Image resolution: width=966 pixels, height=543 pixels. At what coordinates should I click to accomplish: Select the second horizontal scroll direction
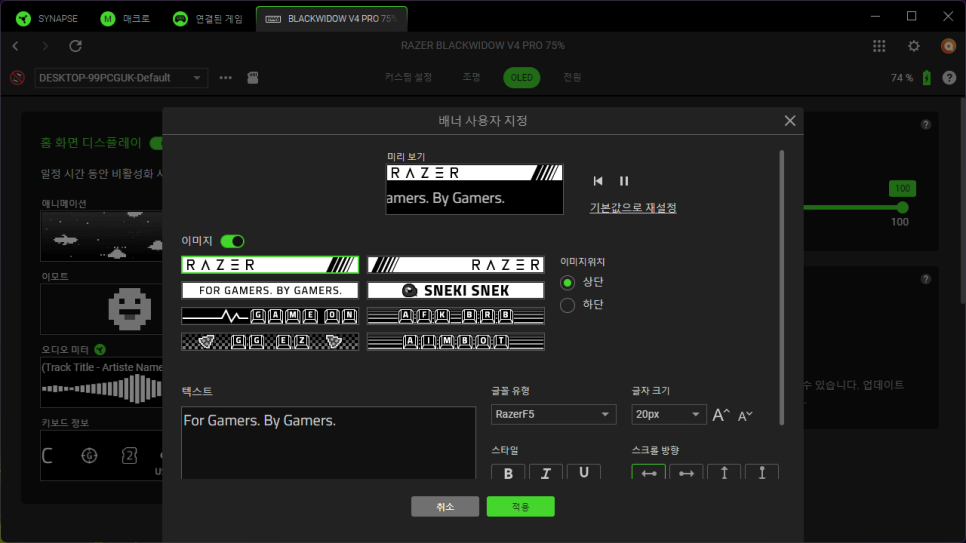(x=686, y=473)
